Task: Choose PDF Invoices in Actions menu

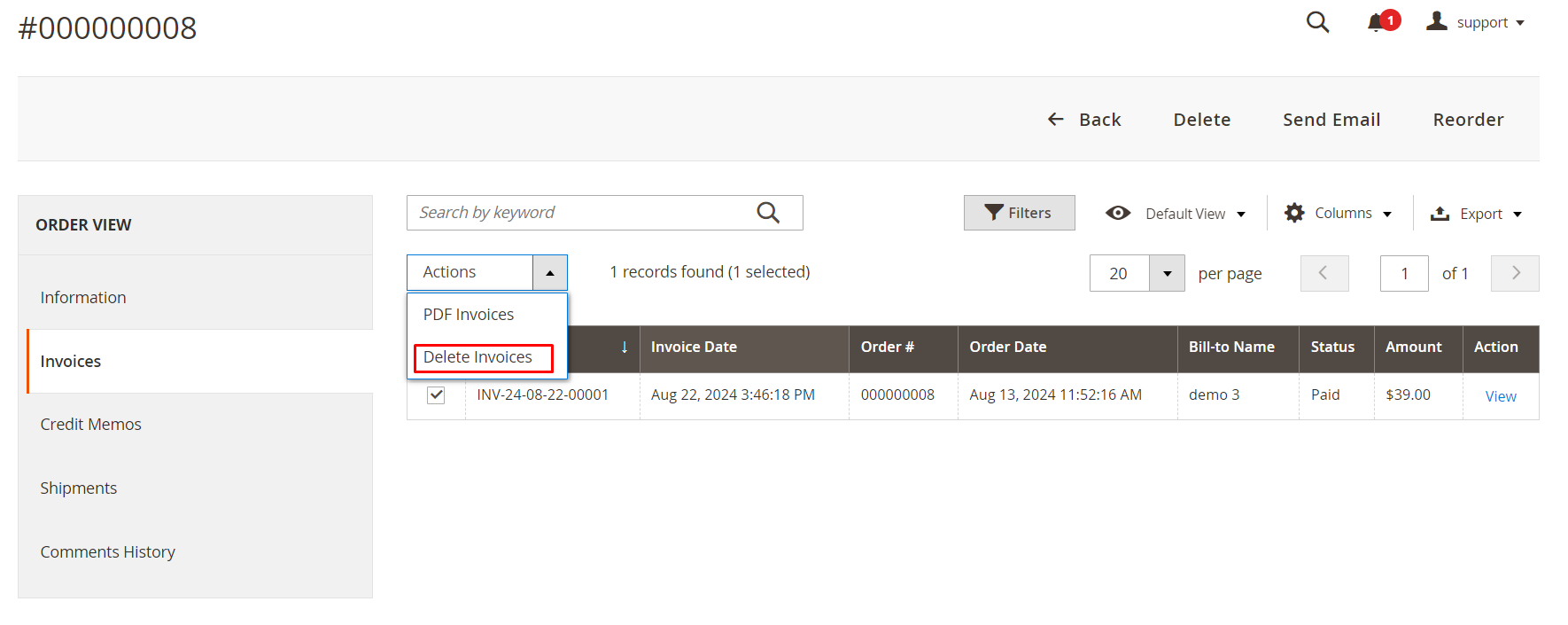Action: coord(469,315)
